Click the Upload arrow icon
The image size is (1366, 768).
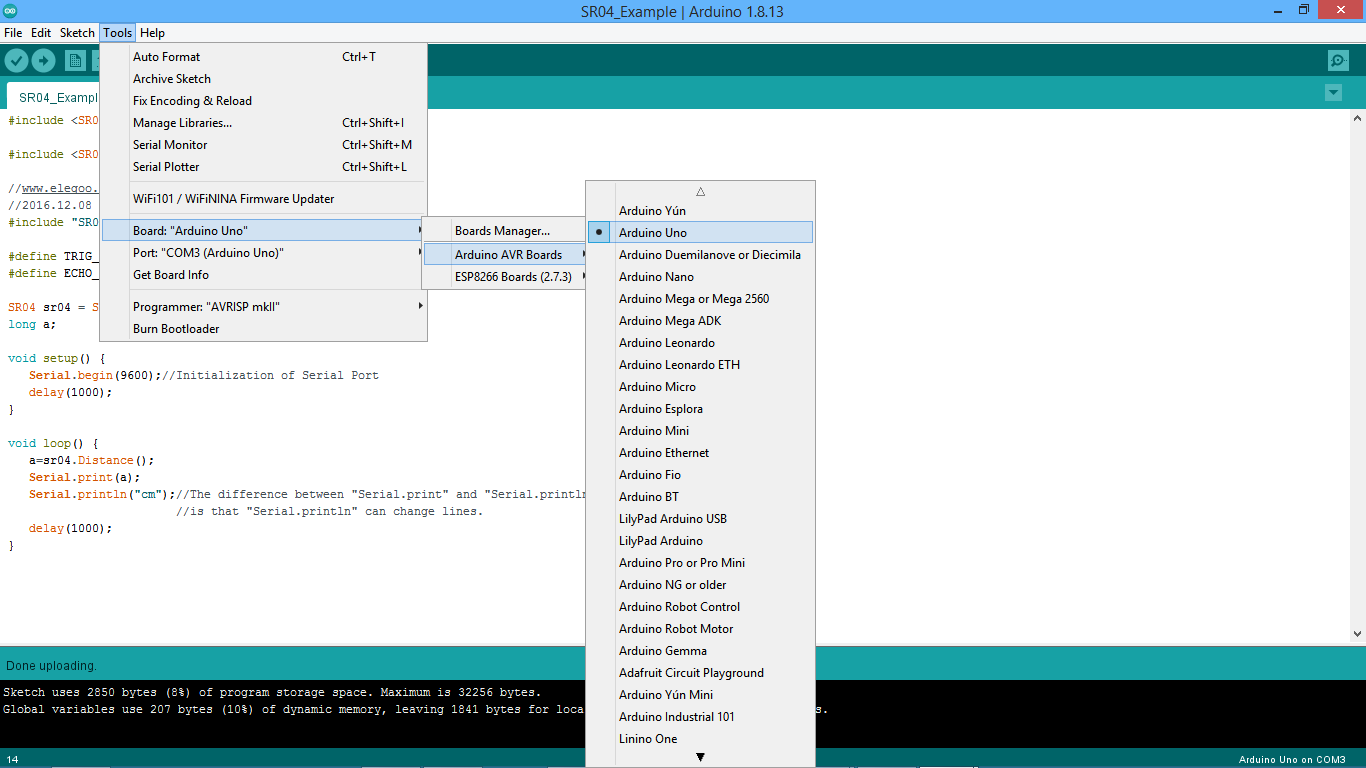click(43, 60)
